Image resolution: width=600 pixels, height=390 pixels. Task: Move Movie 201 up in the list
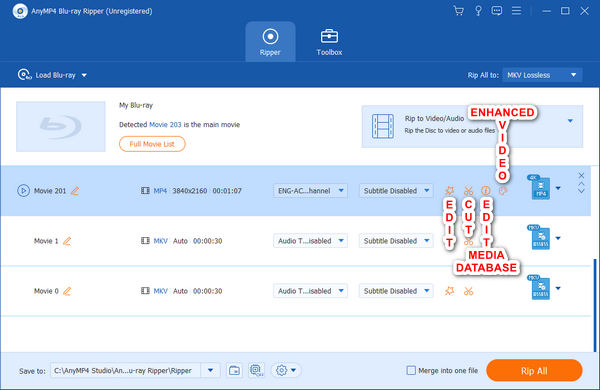tap(581, 184)
